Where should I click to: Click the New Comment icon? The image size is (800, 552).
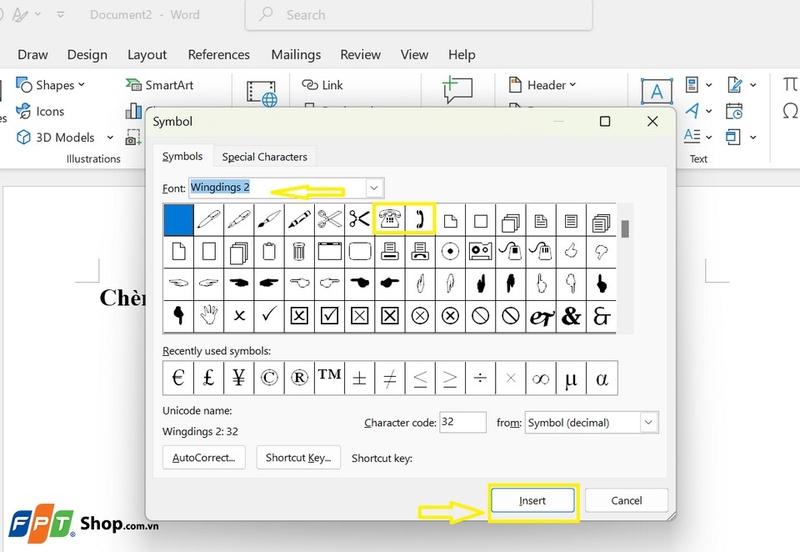[458, 89]
